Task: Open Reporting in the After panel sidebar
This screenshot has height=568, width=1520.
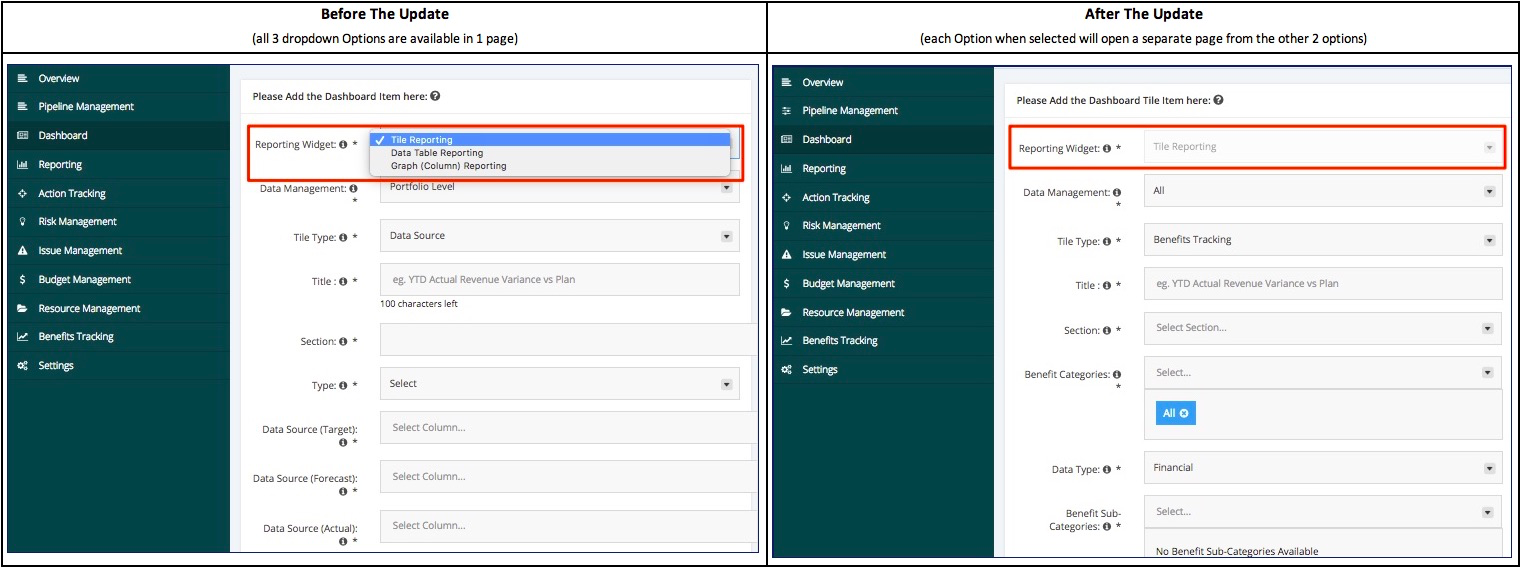Action: 882,168
